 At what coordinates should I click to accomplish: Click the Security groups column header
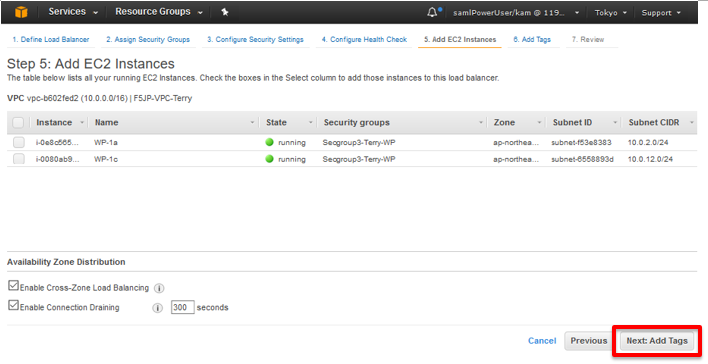(357, 122)
